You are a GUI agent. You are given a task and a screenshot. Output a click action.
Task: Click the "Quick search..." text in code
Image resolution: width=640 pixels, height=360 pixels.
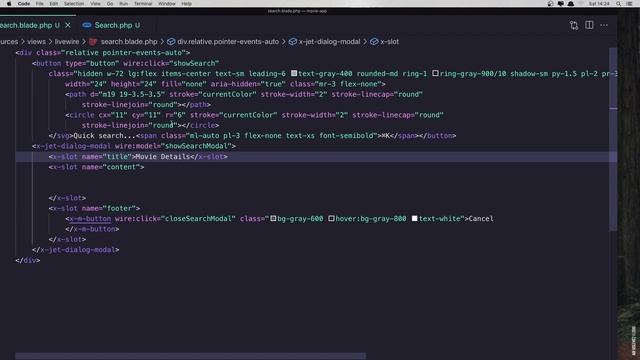(x=104, y=136)
